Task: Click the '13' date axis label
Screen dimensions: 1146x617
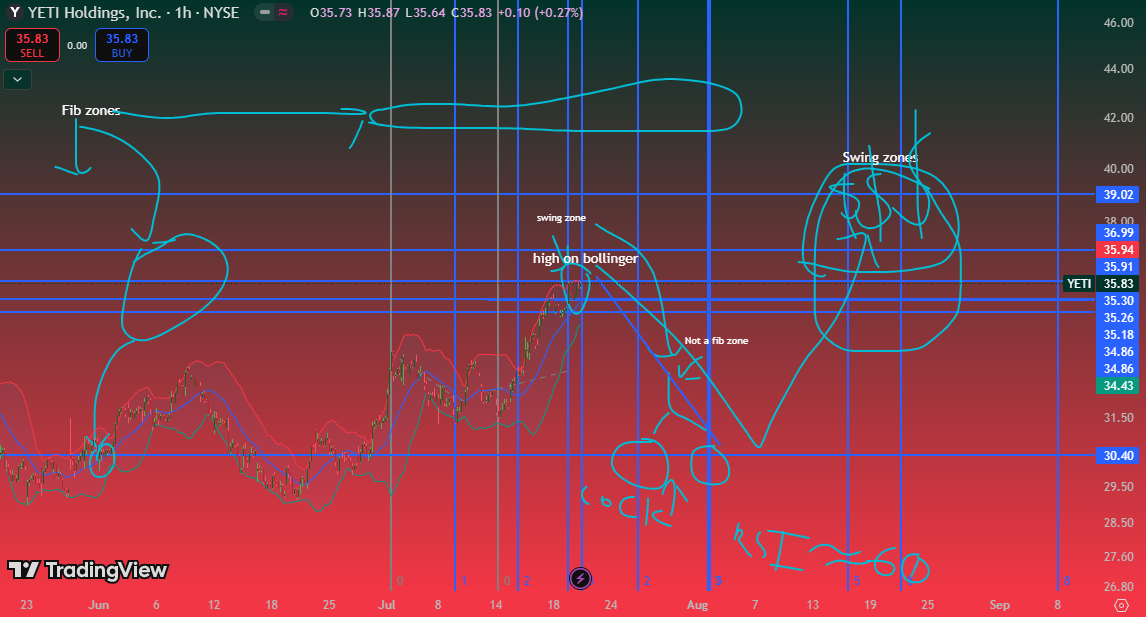Action: coord(813,605)
